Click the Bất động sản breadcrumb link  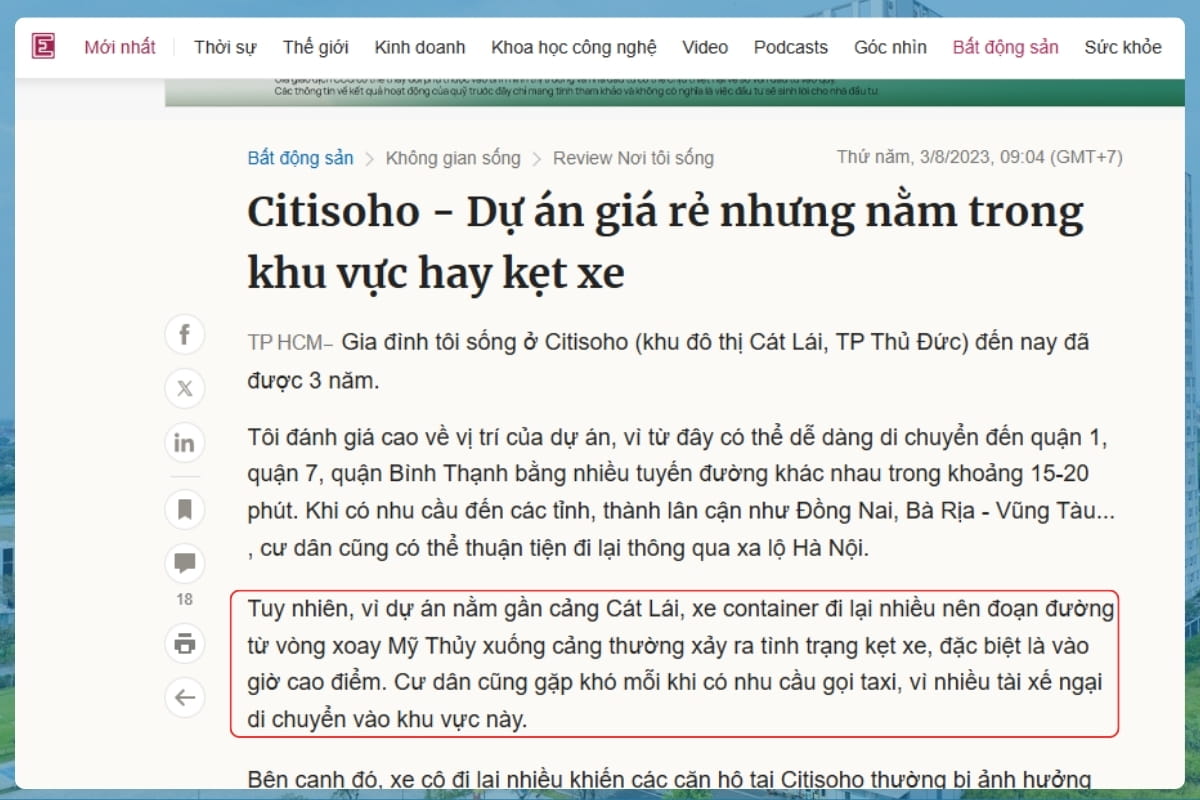(x=300, y=158)
